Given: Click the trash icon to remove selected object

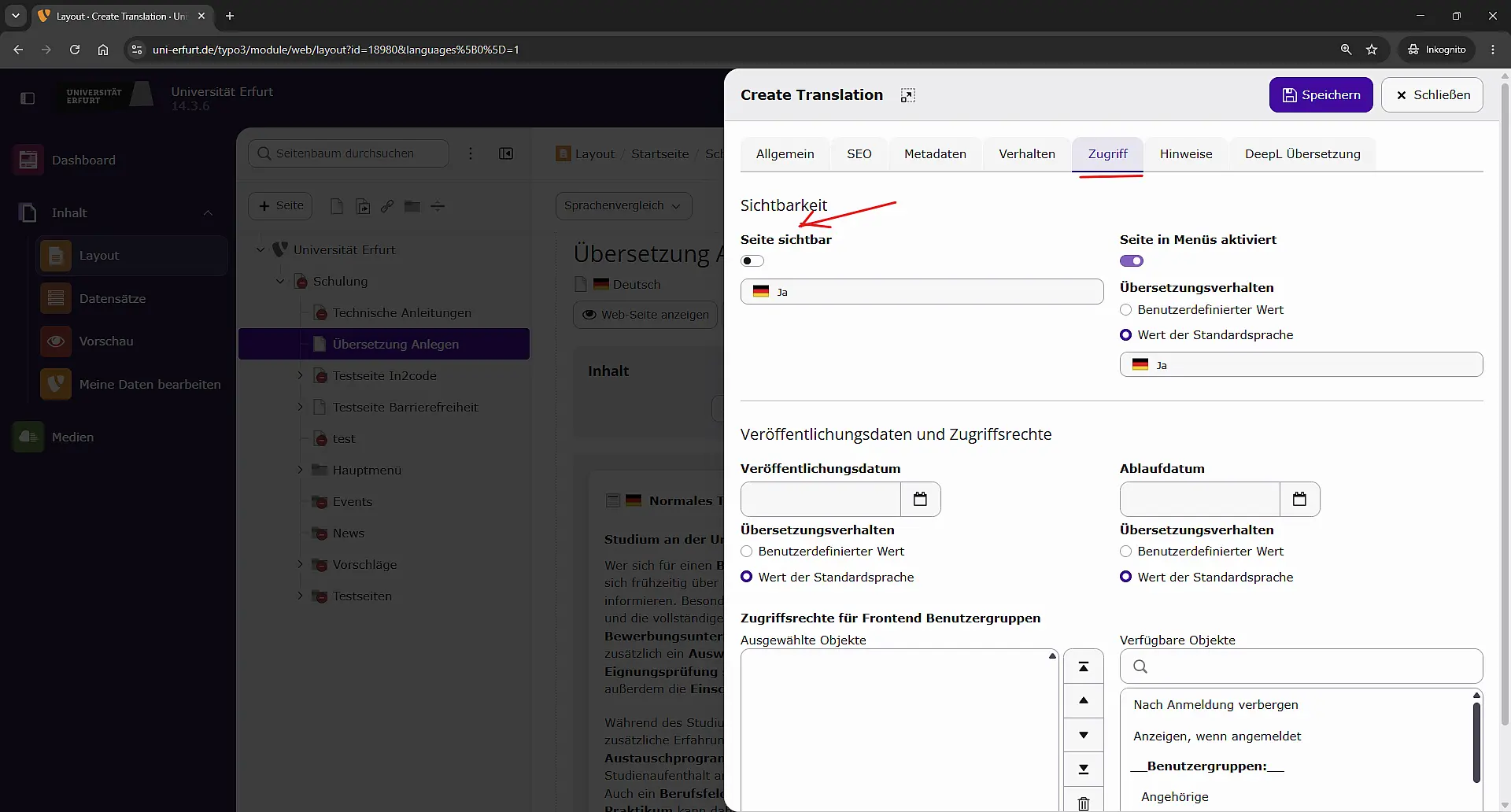Looking at the screenshot, I should 1083,803.
